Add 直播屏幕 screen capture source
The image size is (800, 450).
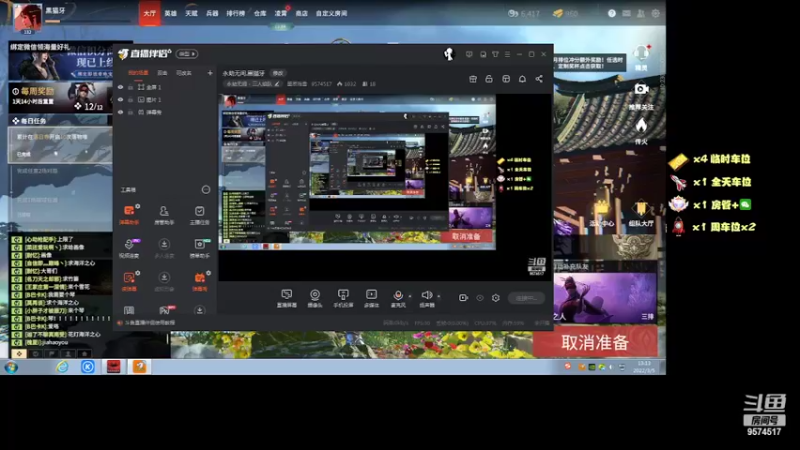pyautogui.click(x=287, y=298)
